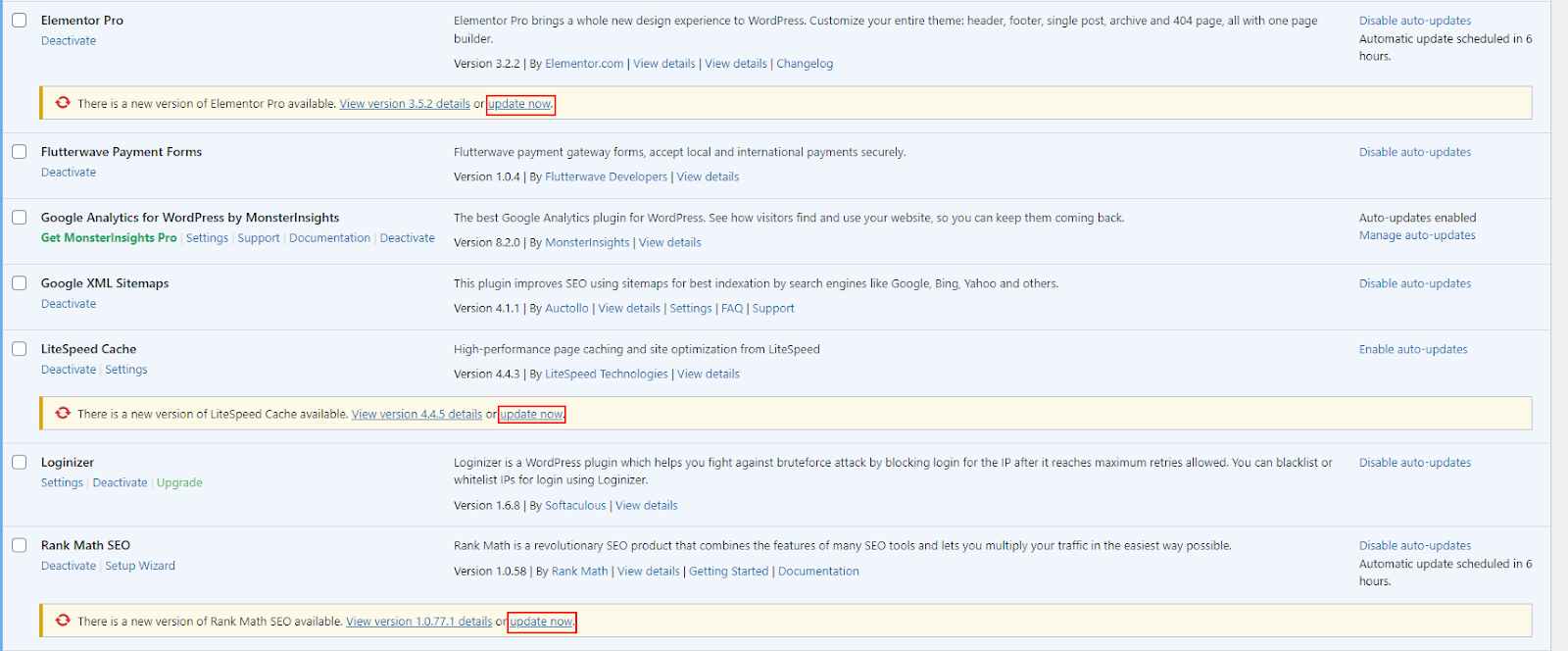
Task: Select the LiteSpeed Cache checkbox
Action: click(19, 348)
